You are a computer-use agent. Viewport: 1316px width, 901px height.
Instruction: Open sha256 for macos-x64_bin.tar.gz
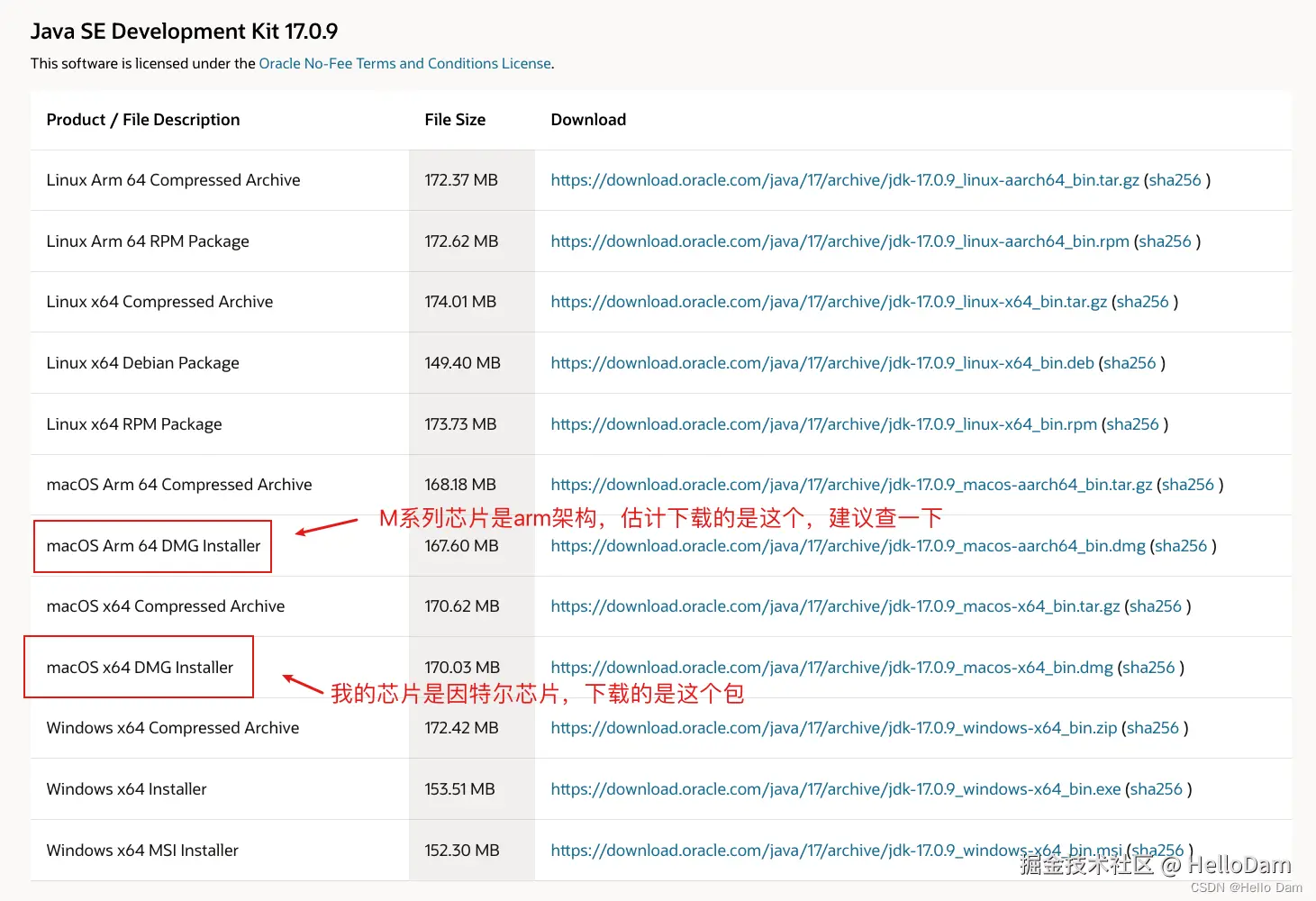coord(1156,606)
